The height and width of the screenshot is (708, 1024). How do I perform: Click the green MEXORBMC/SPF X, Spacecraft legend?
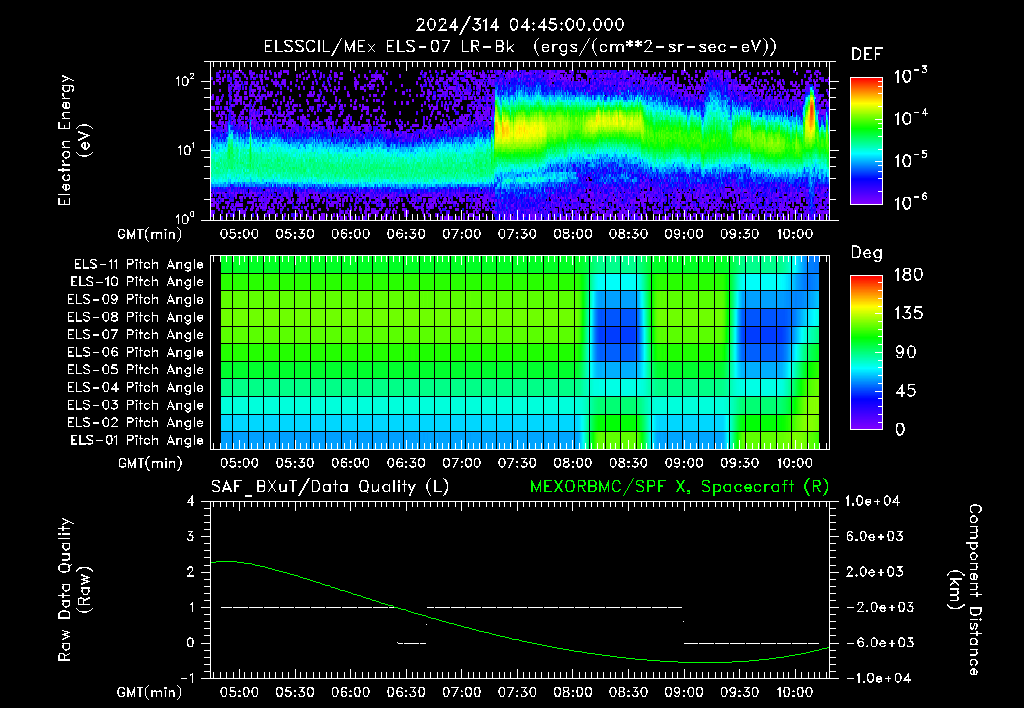pos(679,487)
